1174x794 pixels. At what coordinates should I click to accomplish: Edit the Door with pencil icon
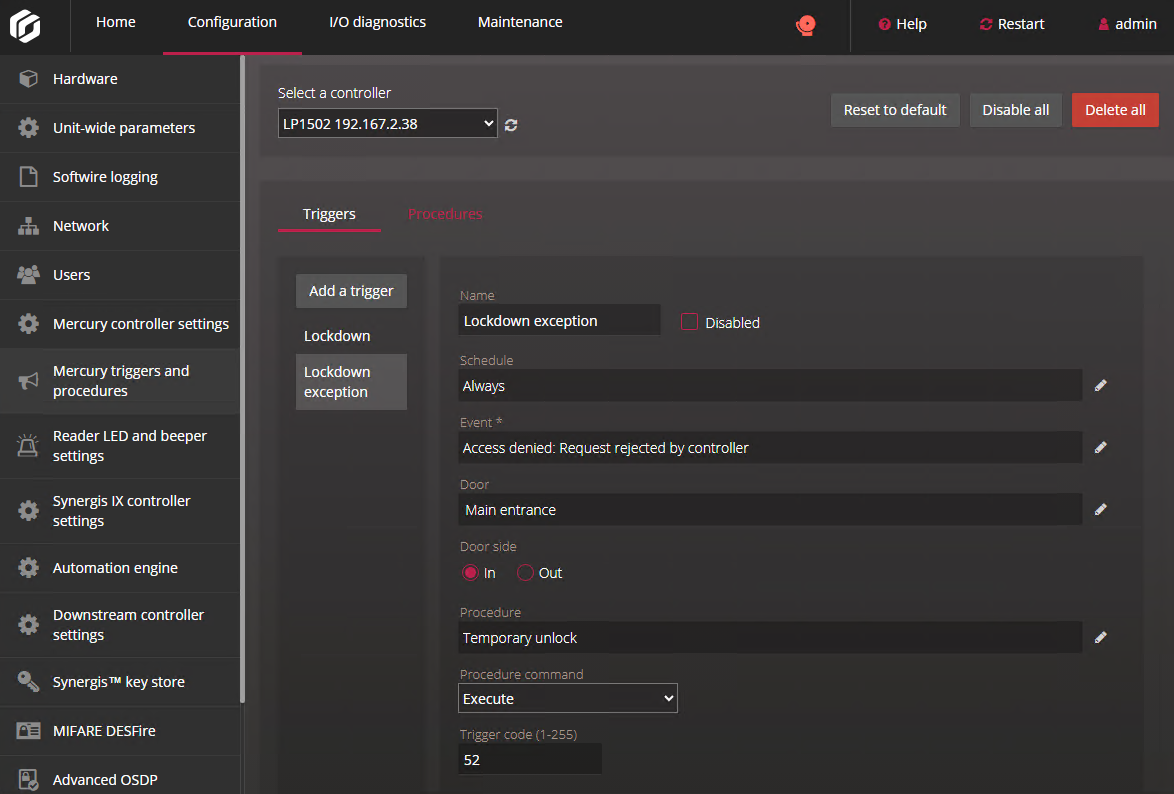[1100, 510]
